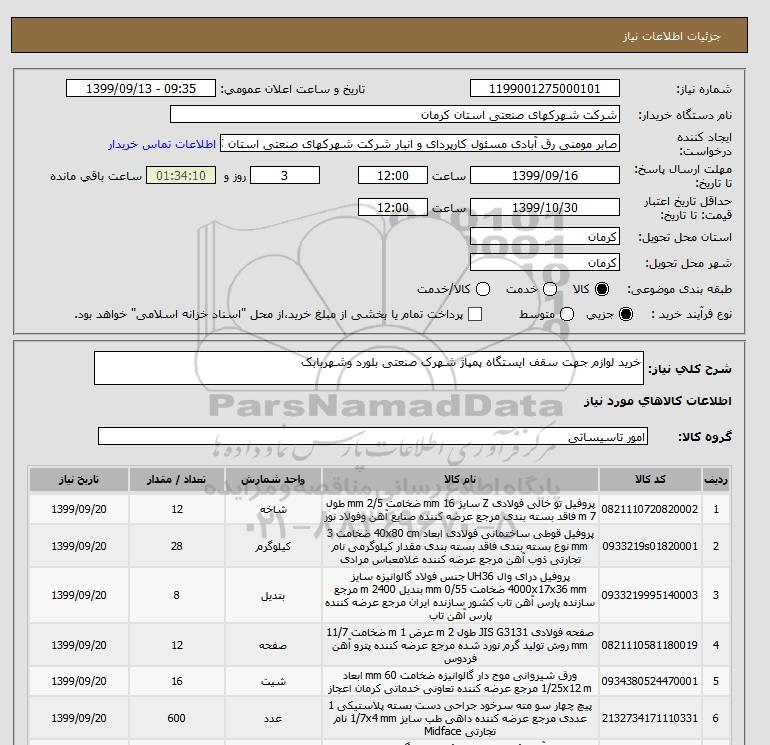The image size is (770, 745).
Task: Click the Z steel profile item name in row 1
Action: click(460, 510)
